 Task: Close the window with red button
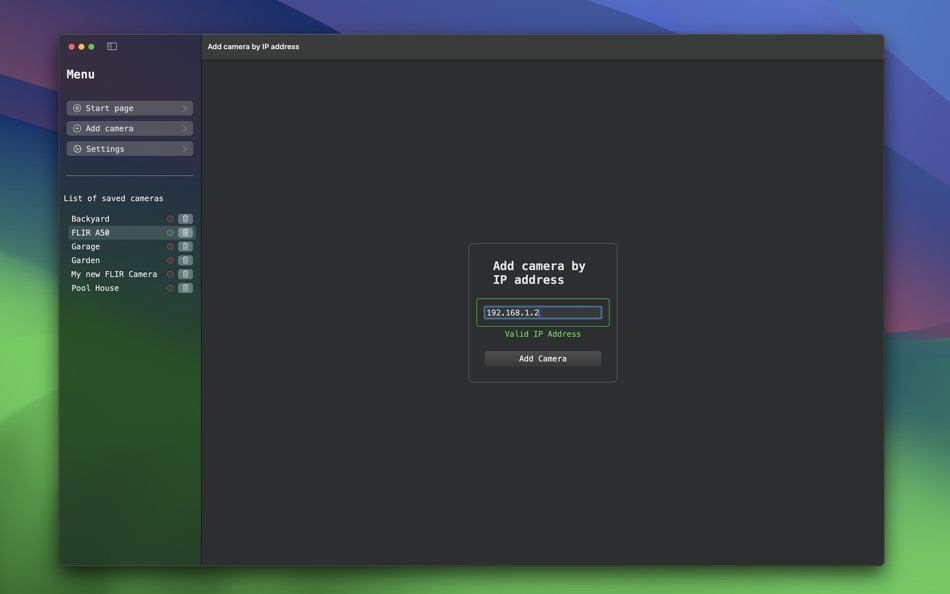point(71,47)
